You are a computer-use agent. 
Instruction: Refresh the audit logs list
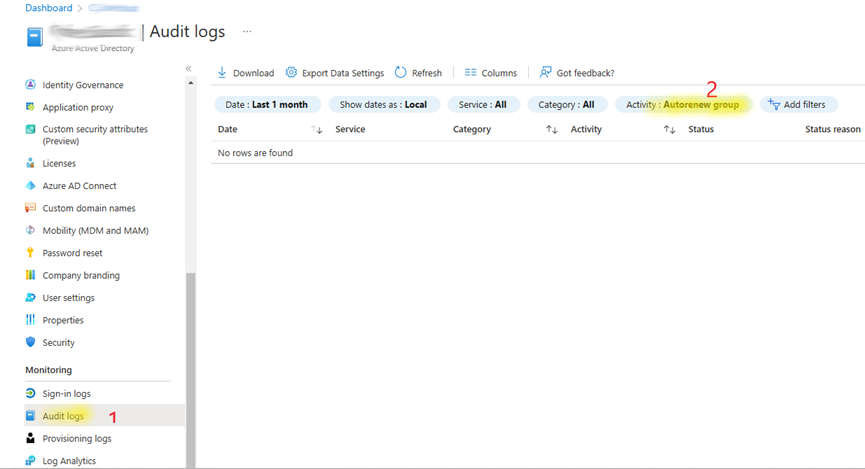pyautogui.click(x=401, y=73)
